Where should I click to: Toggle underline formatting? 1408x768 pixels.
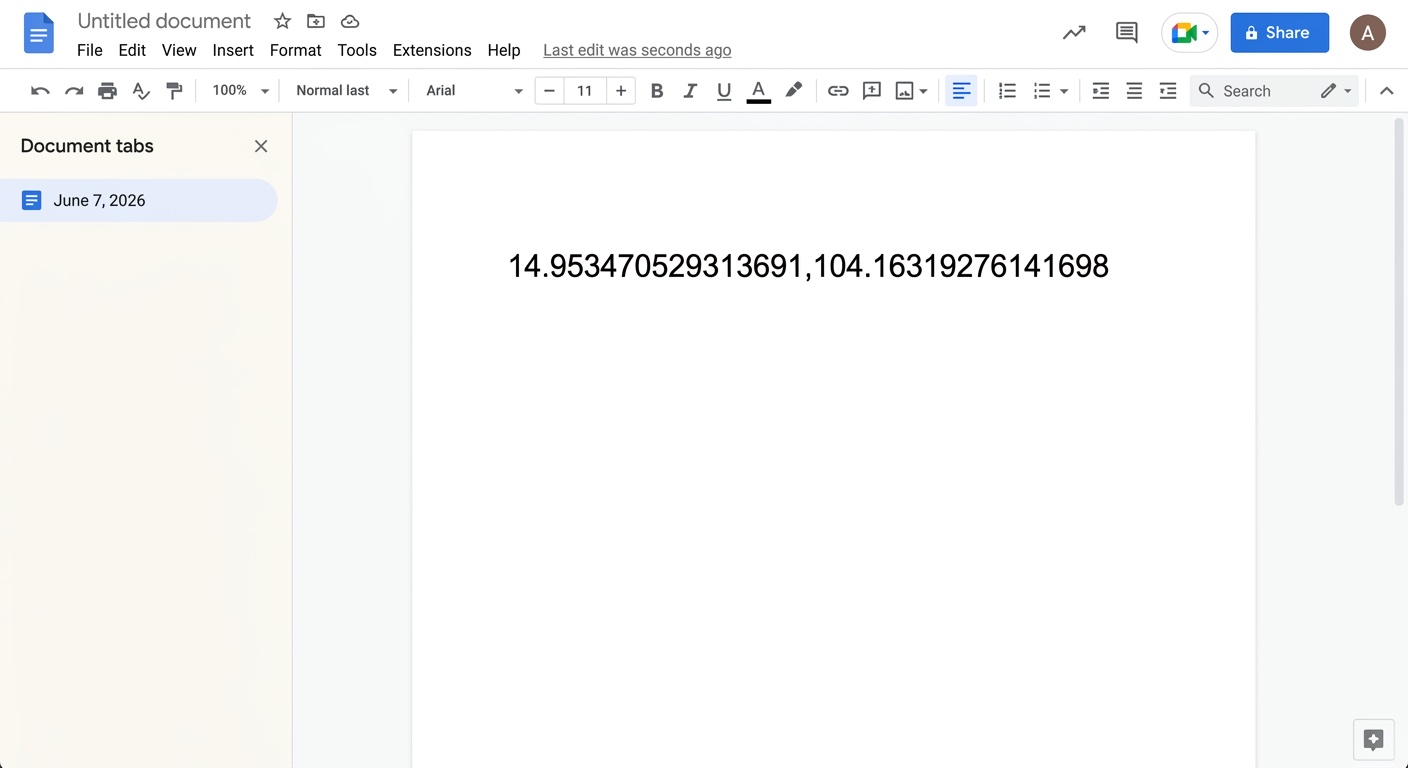[724, 91]
